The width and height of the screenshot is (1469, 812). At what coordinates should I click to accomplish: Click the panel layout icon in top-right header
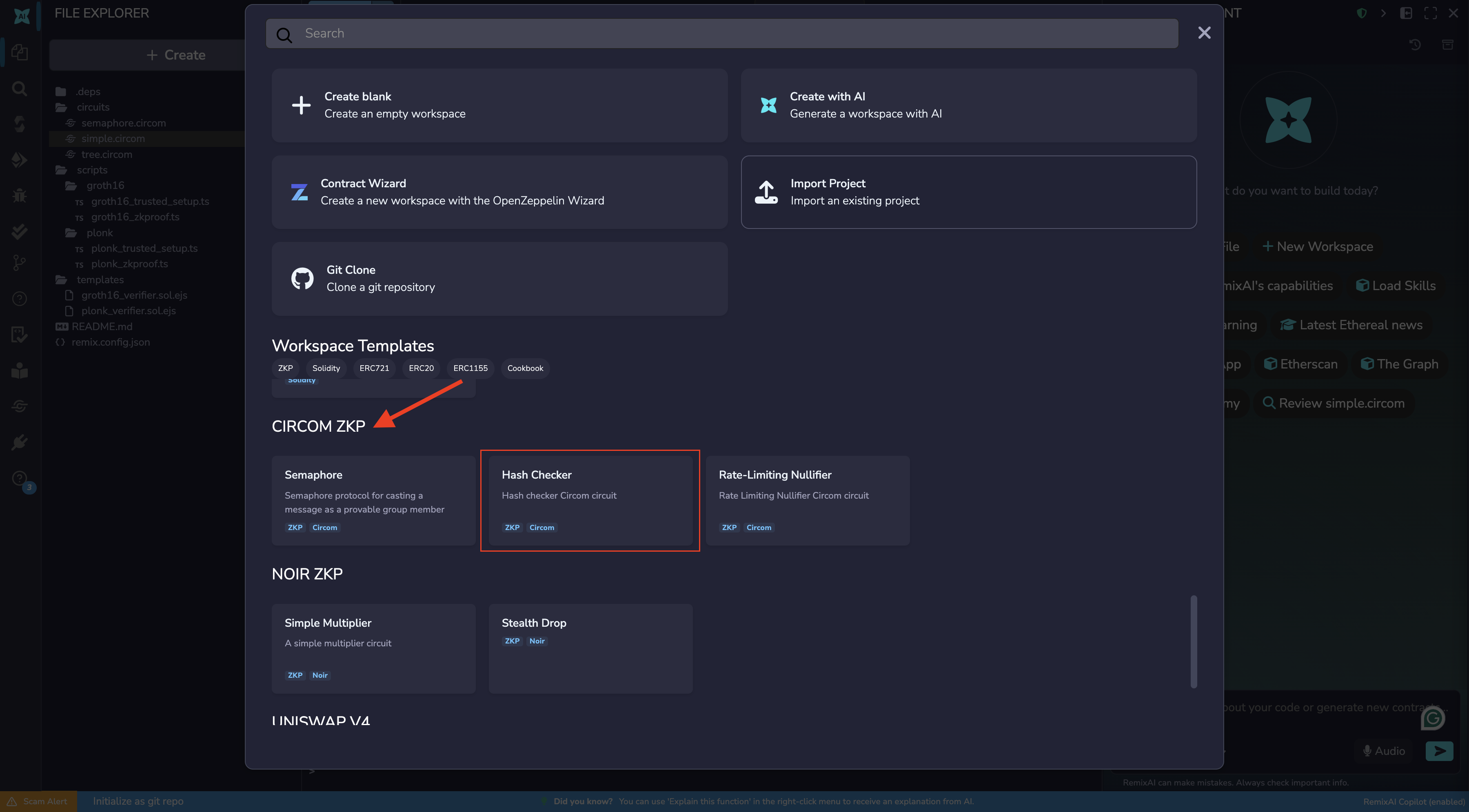(1406, 13)
